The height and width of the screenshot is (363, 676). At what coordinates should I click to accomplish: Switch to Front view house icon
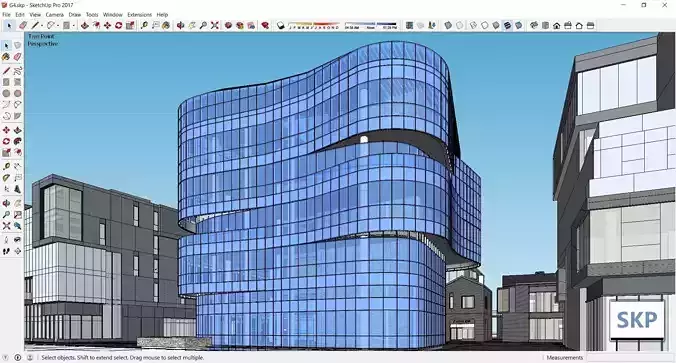pos(557,26)
